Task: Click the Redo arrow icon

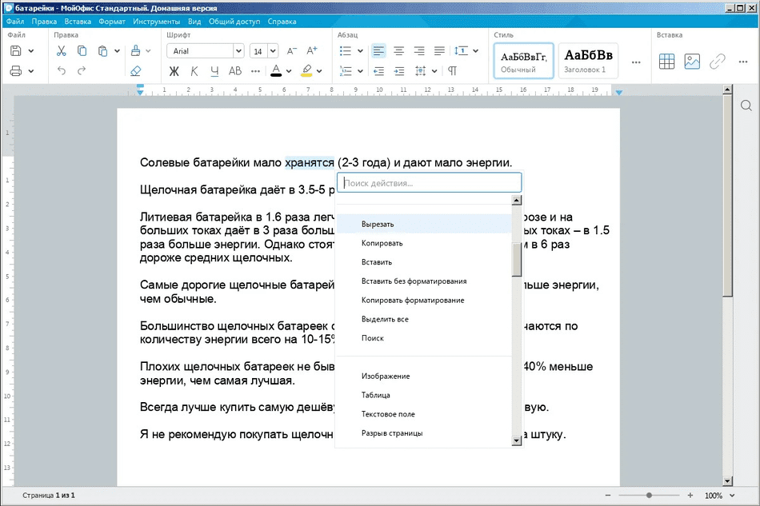Action: pos(81,71)
